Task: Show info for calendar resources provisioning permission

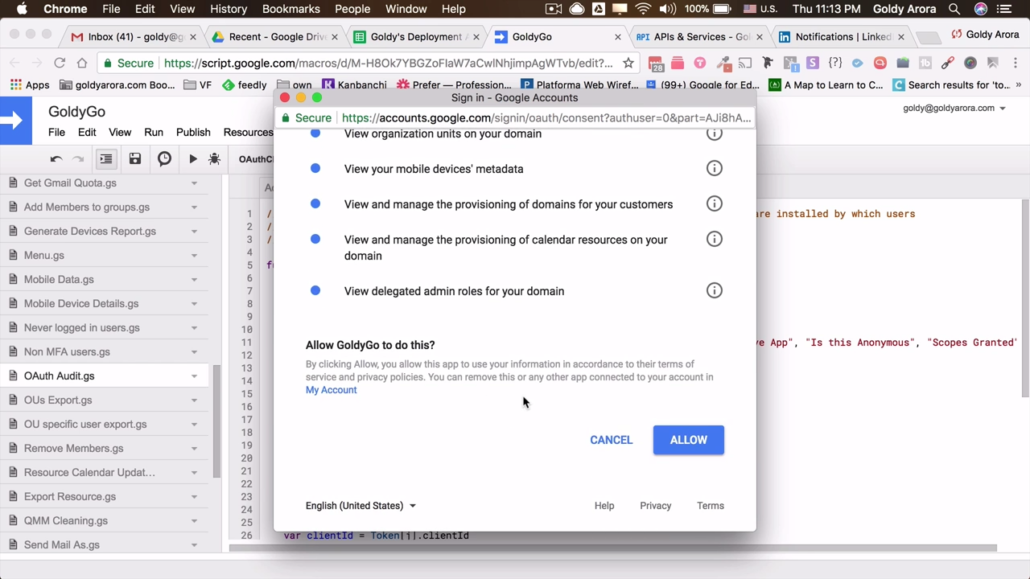Action: click(x=714, y=239)
